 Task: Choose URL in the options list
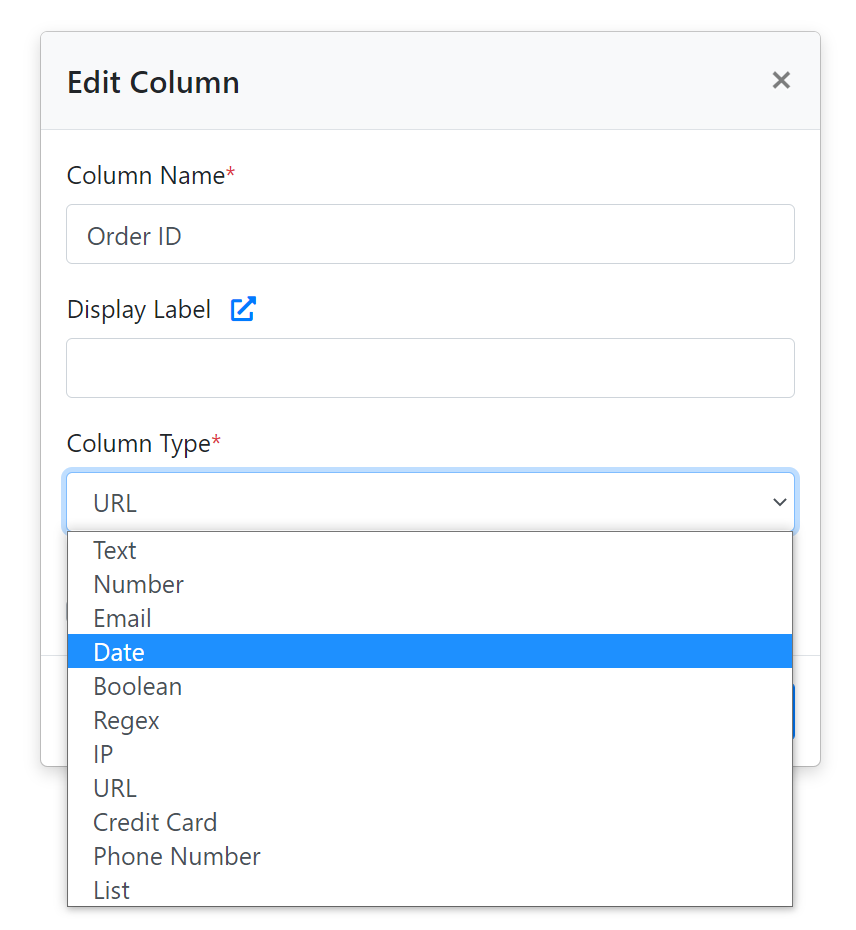[115, 788]
